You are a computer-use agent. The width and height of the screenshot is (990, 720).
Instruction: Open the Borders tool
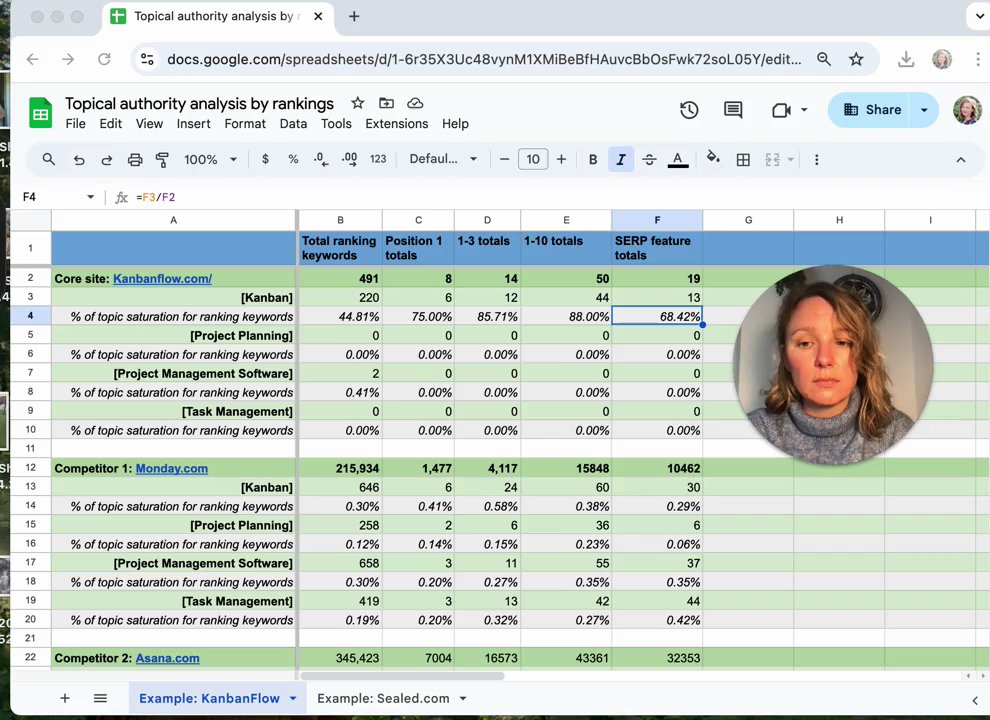pos(743,160)
